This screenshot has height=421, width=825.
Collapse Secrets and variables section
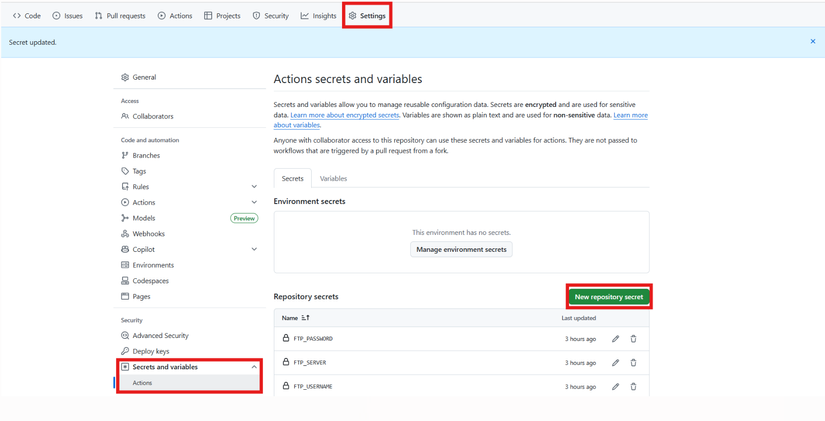pos(254,367)
